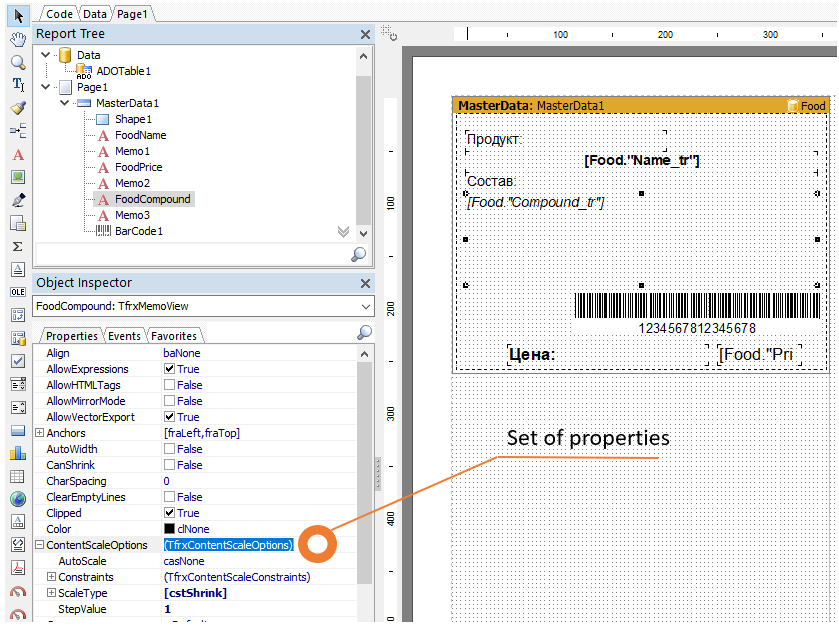Insert an OLE object
Screen dimensions: 839x627
[x=18, y=292]
